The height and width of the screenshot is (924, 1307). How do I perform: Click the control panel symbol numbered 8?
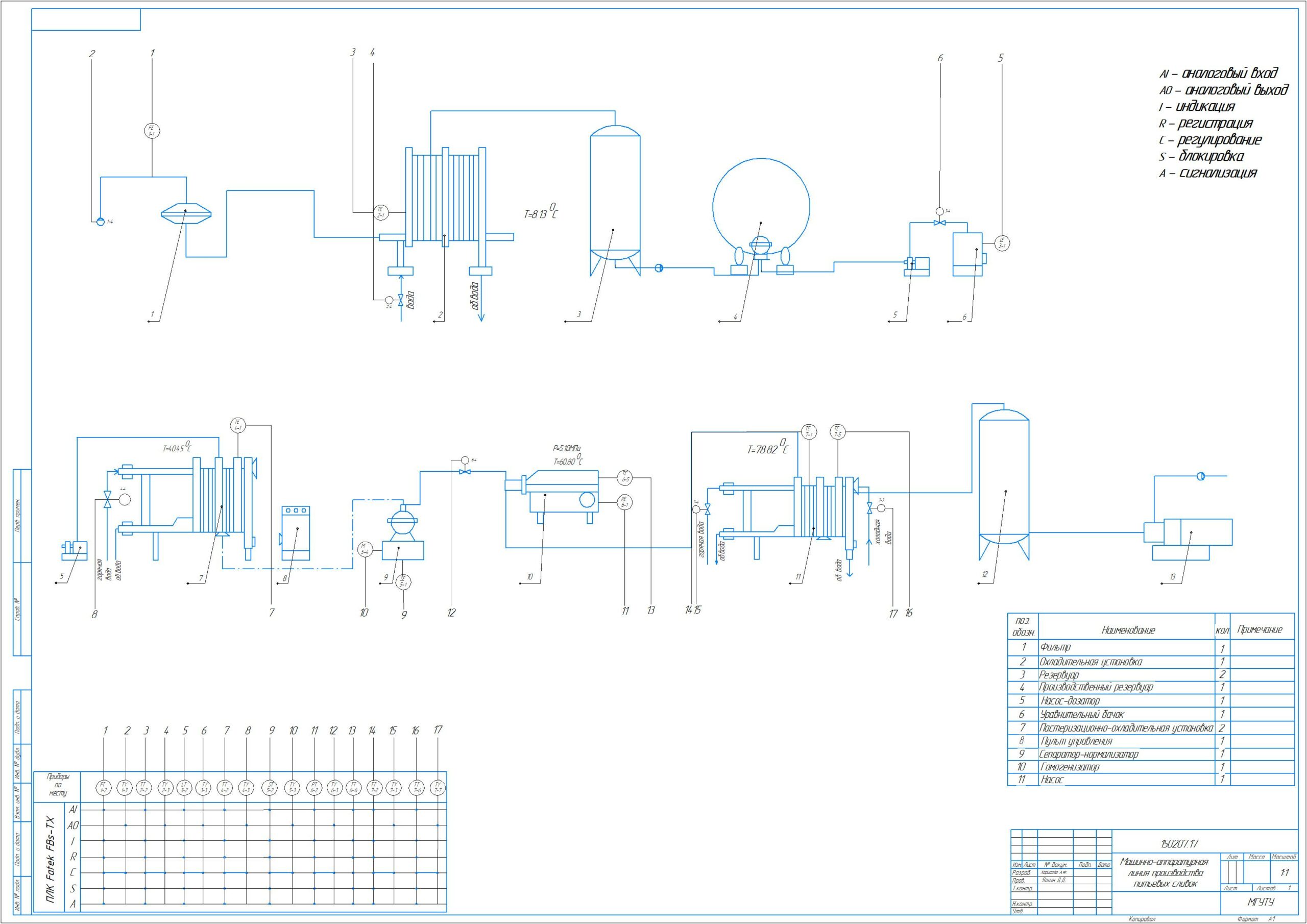point(296,532)
